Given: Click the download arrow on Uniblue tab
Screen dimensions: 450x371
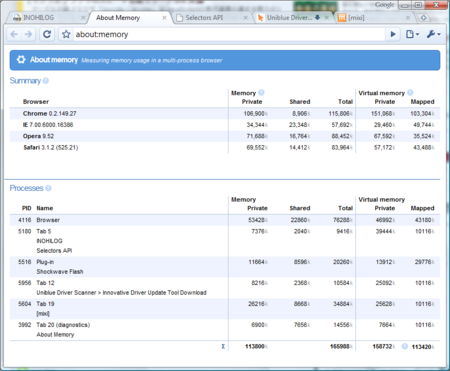Looking at the screenshot, I should [317, 17].
